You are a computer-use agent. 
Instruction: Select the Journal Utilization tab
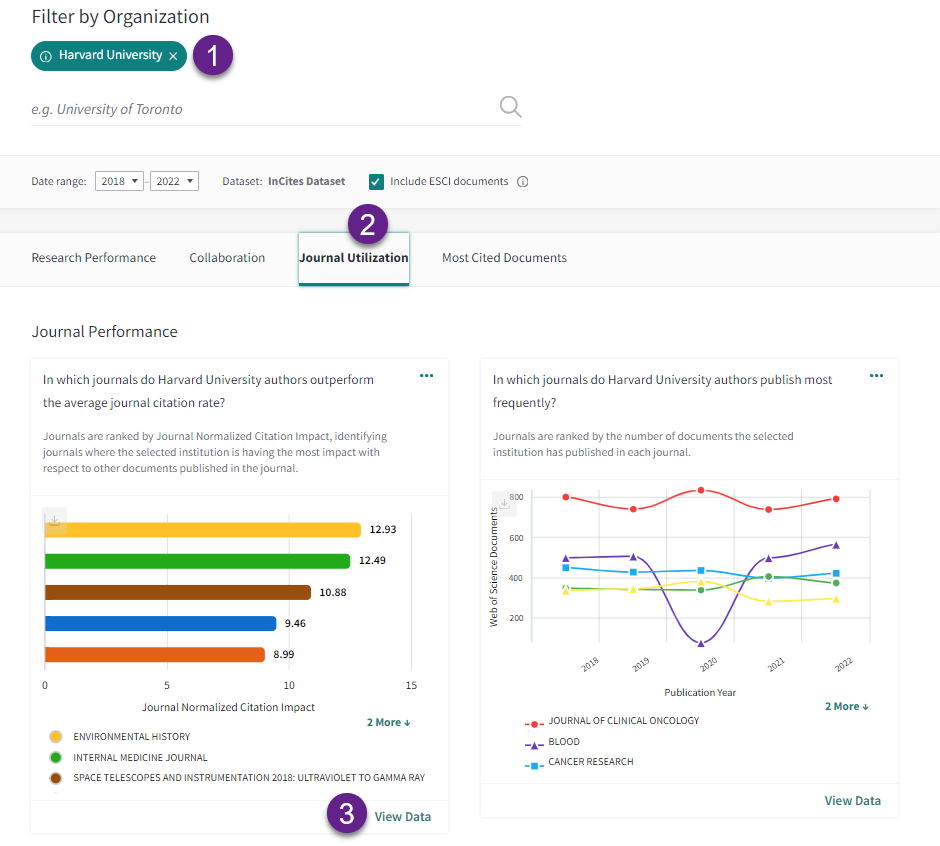tap(354, 258)
